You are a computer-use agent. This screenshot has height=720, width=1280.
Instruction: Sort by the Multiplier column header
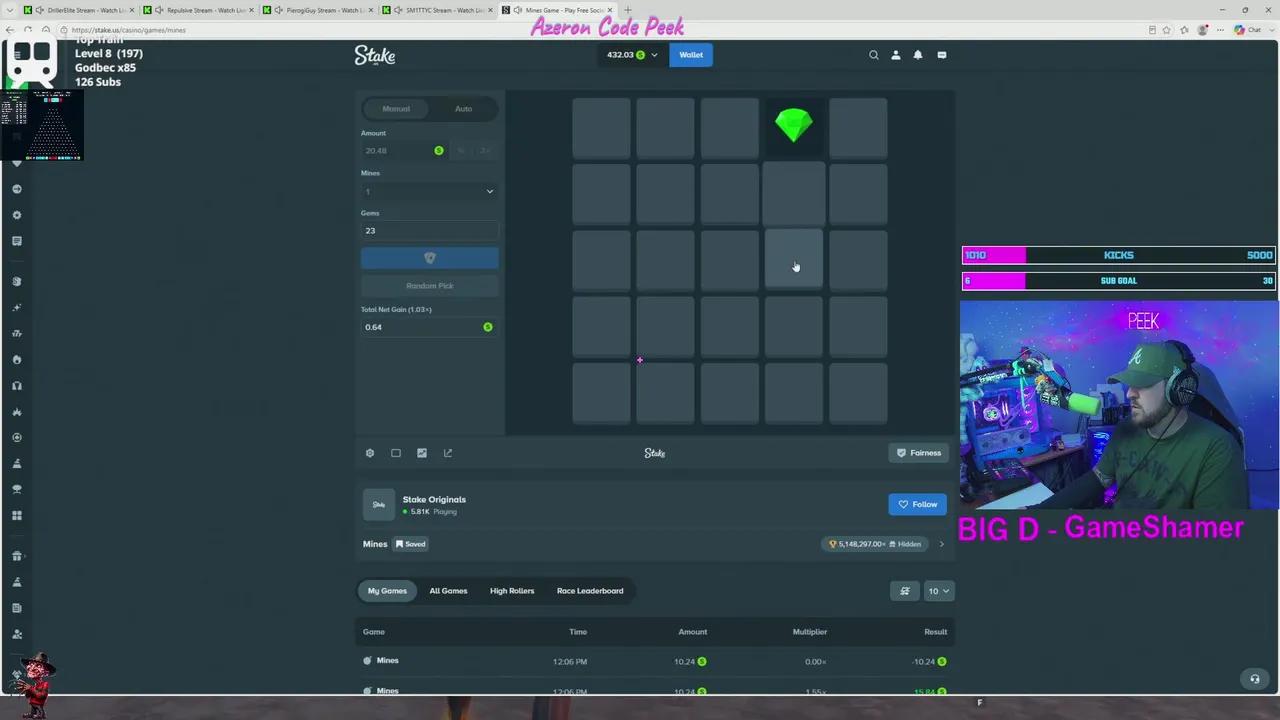[x=810, y=632]
